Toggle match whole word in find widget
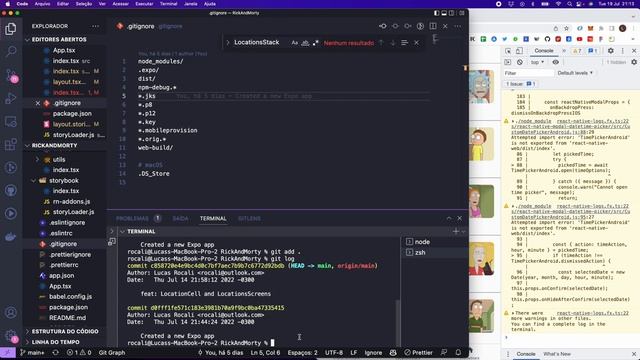Viewport: 640px width, 360px height. tap(305, 43)
